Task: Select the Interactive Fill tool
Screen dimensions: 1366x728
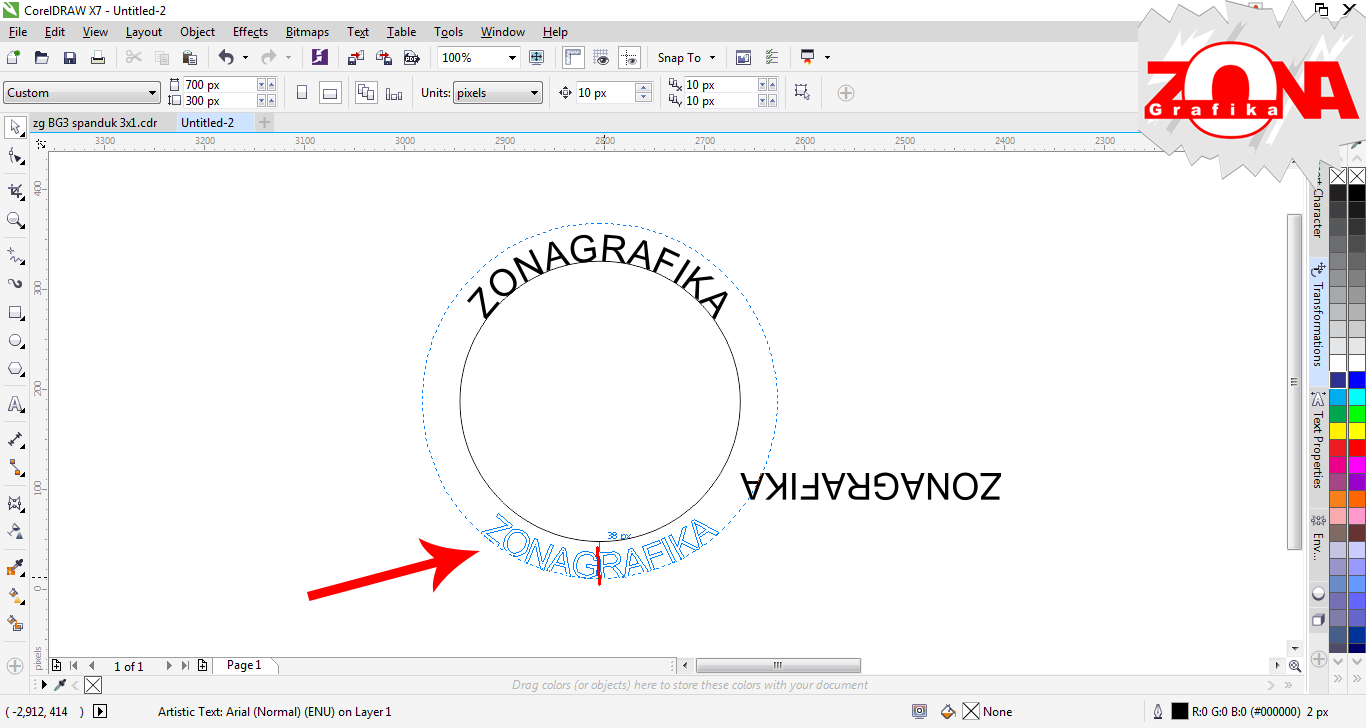Action: pyautogui.click(x=15, y=596)
